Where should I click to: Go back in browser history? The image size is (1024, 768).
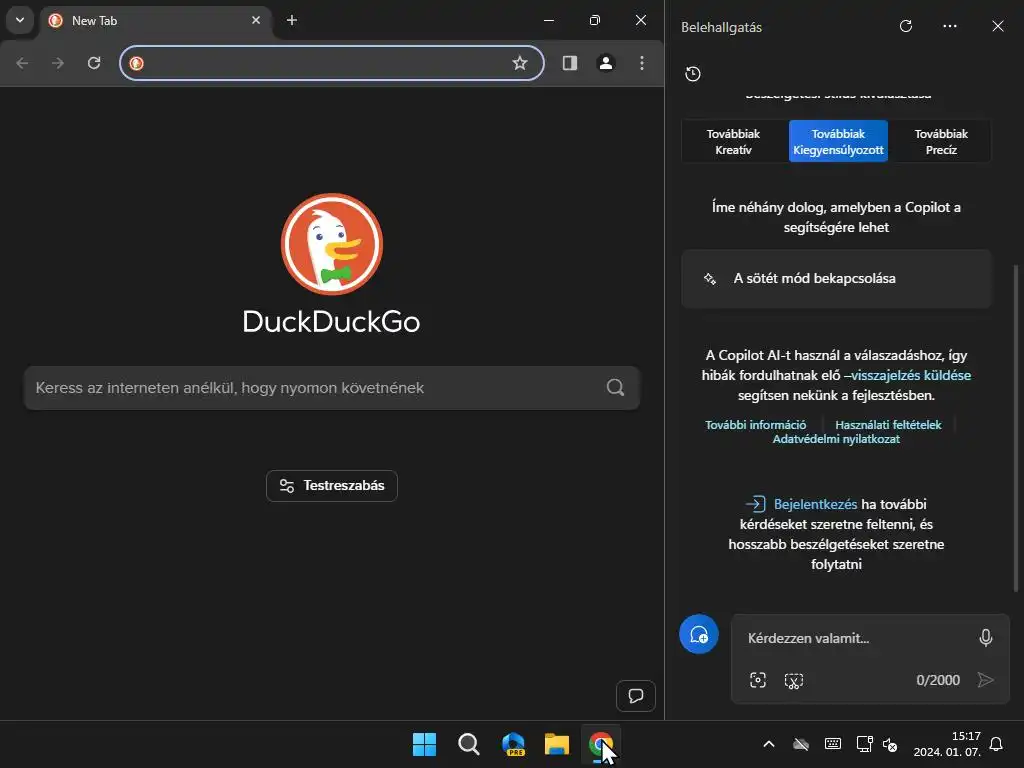pyautogui.click(x=22, y=63)
